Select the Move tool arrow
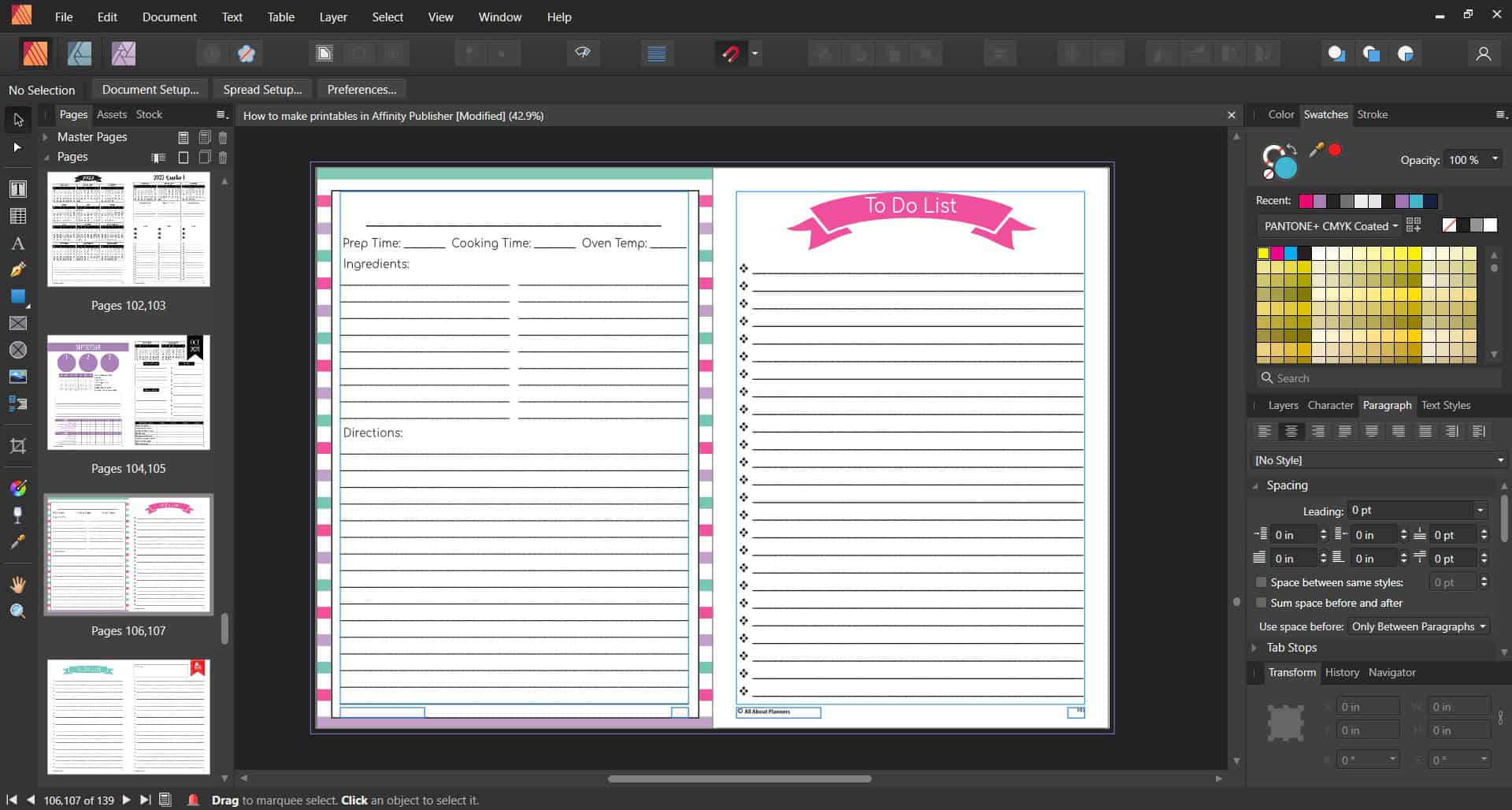The height and width of the screenshot is (810, 1512). (x=18, y=120)
